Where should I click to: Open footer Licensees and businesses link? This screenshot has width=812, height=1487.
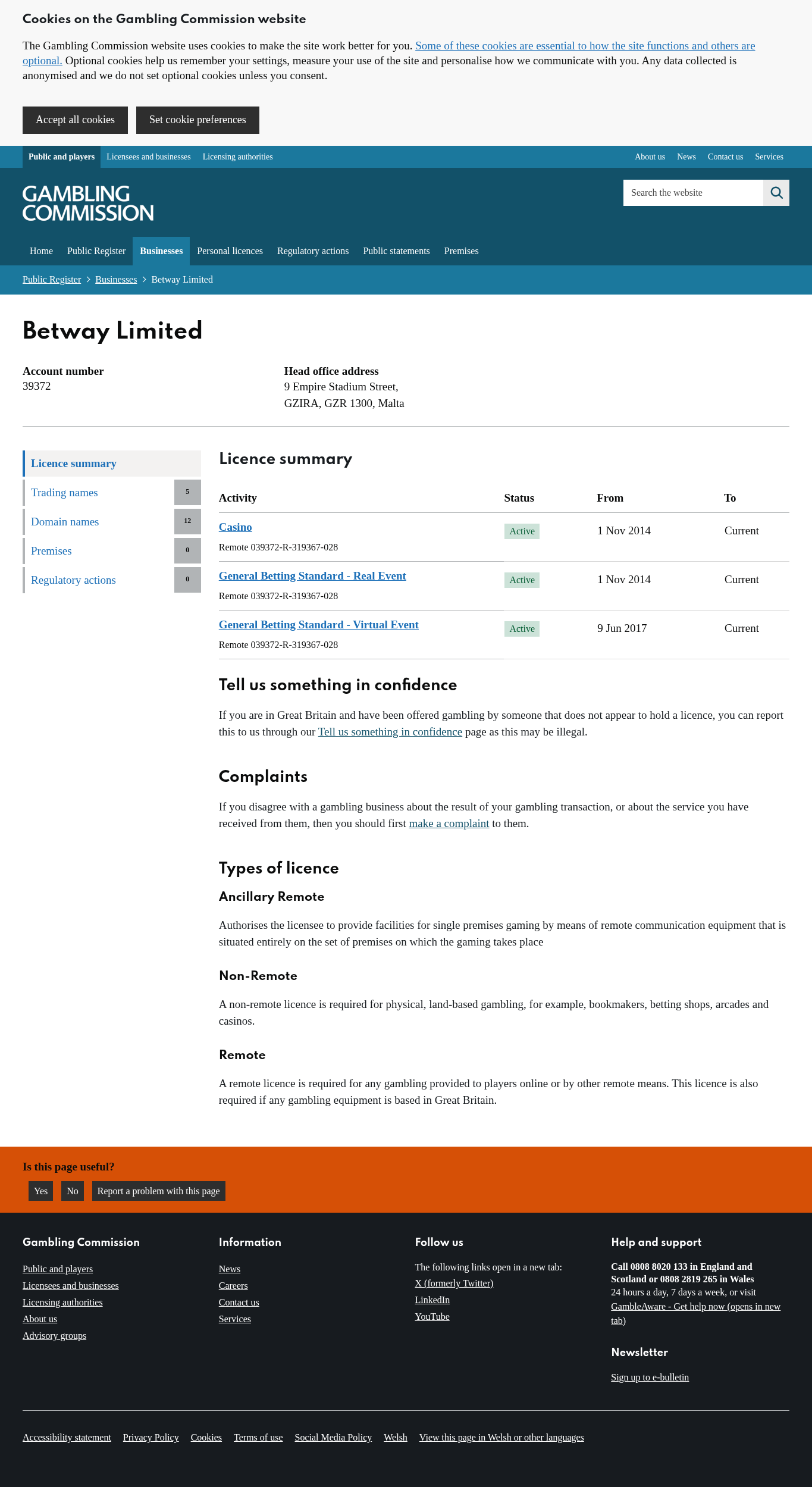(x=71, y=1286)
